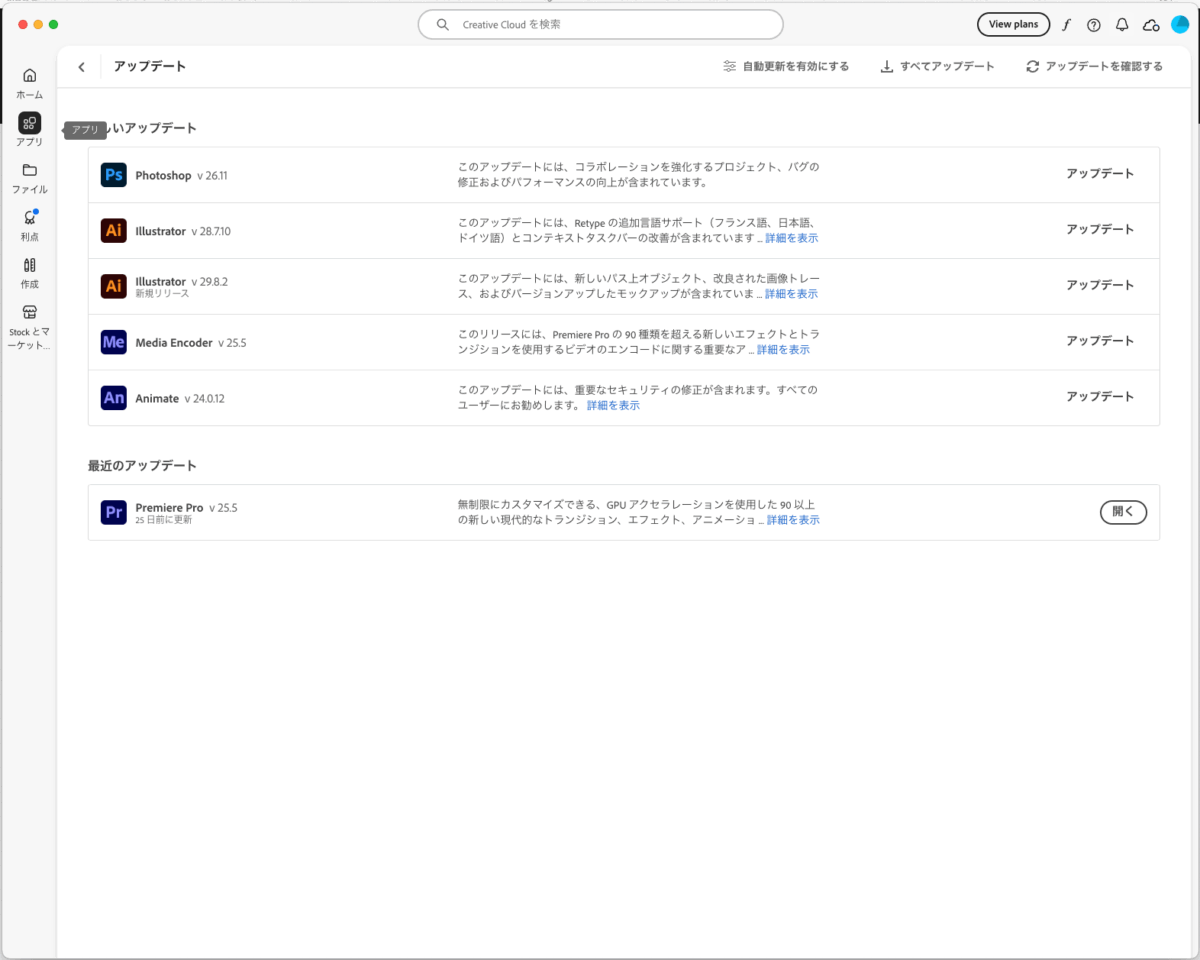Click the fonts f icon in header

point(1066,25)
